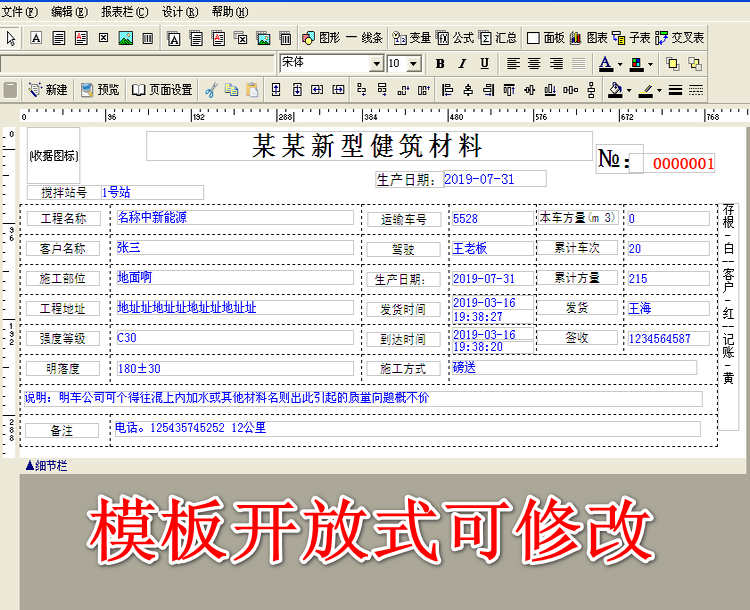Choose dashed line style icon
Viewport: 750px width, 610px height.
(x=696, y=90)
